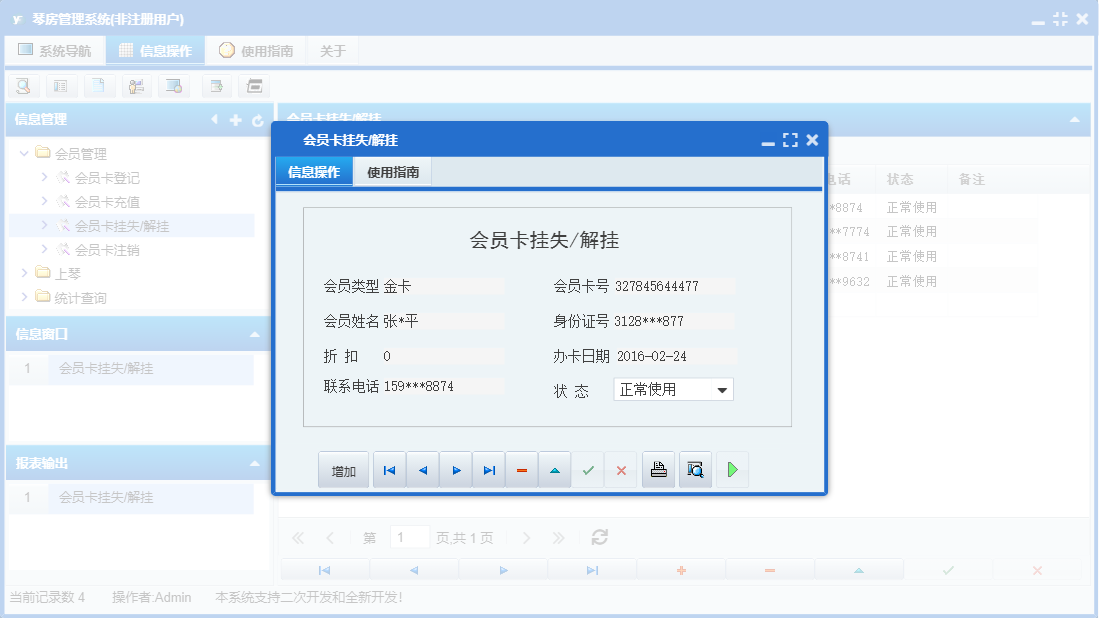This screenshot has width=1099, height=618.
Task: Collapse the 会员管理 folder
Action: click(x=22, y=154)
